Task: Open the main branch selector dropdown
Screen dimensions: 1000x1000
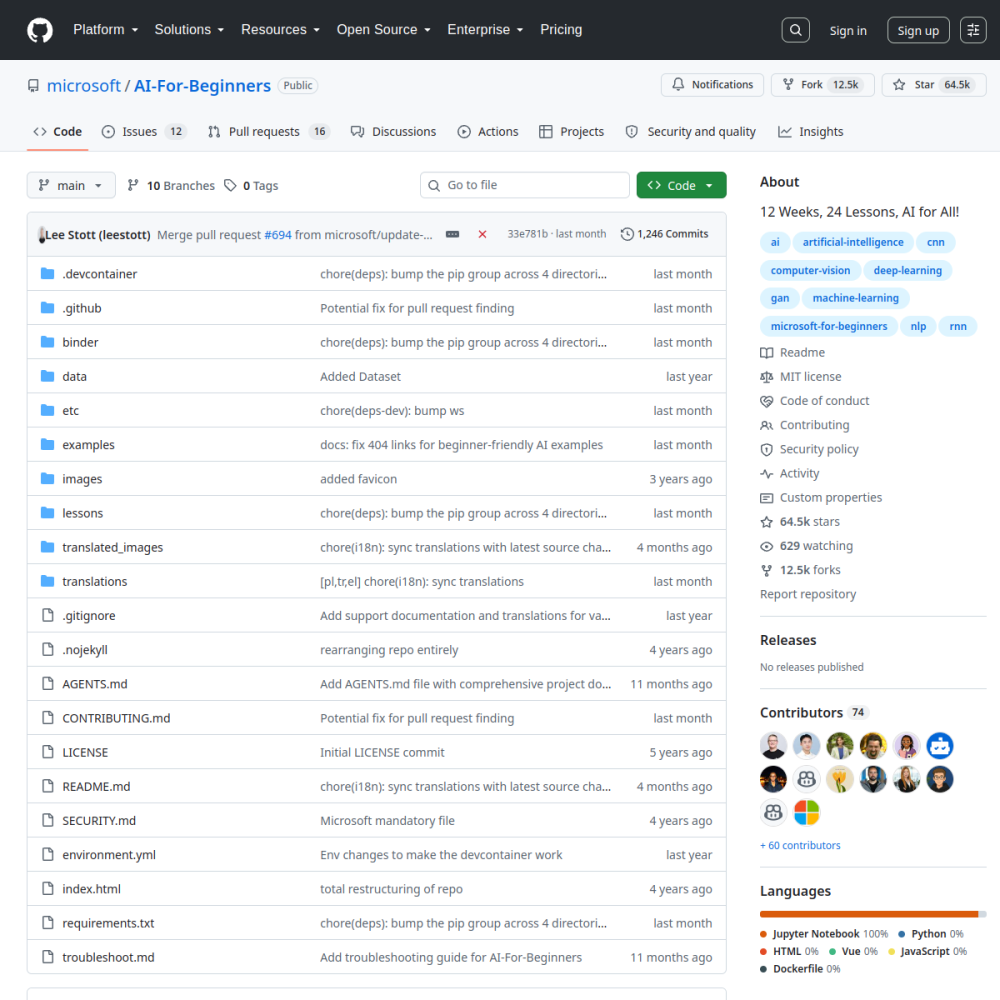Action: (x=71, y=185)
